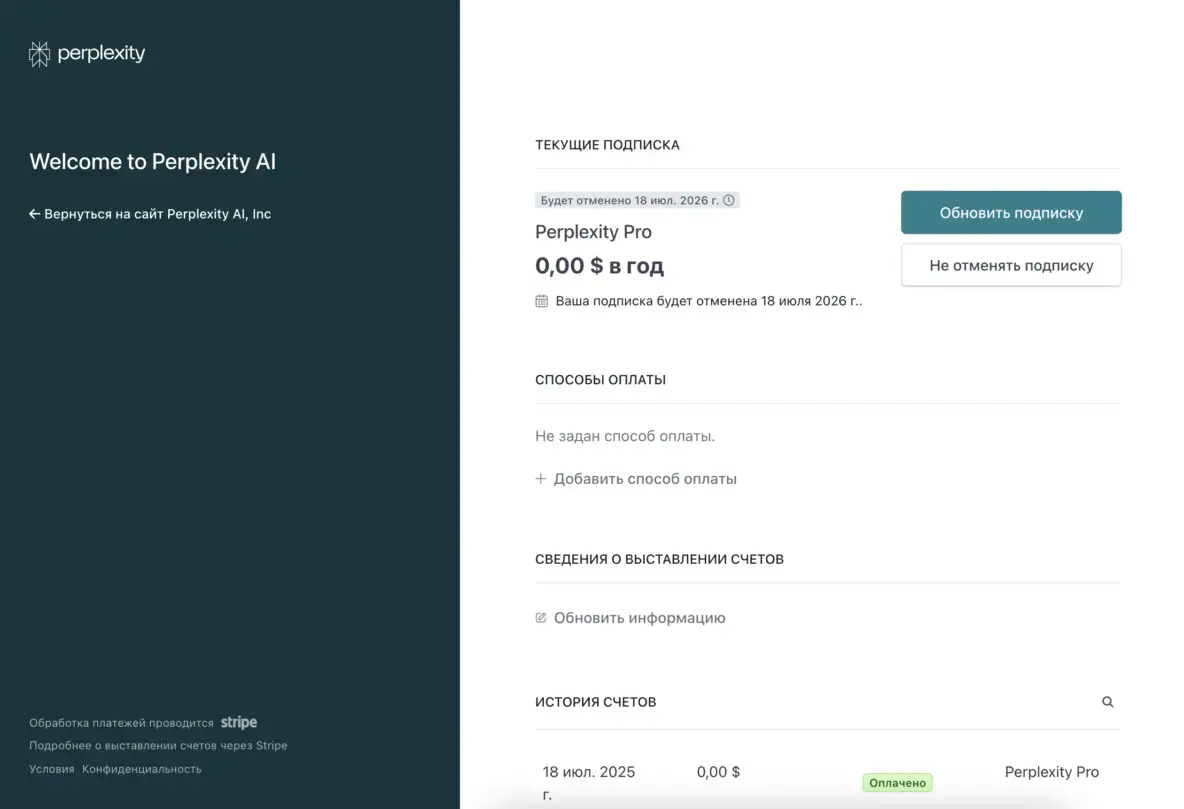
Task: Click the edit pencil icon for billing details
Action: point(541,618)
